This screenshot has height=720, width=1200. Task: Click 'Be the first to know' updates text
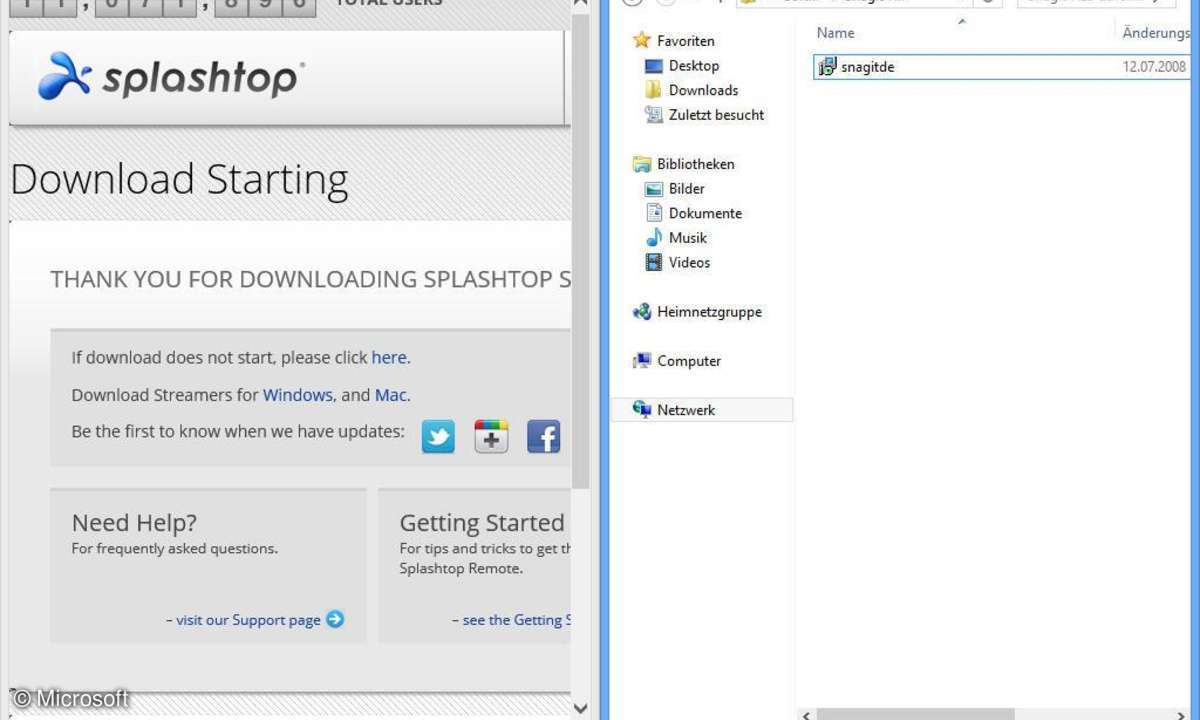click(238, 432)
